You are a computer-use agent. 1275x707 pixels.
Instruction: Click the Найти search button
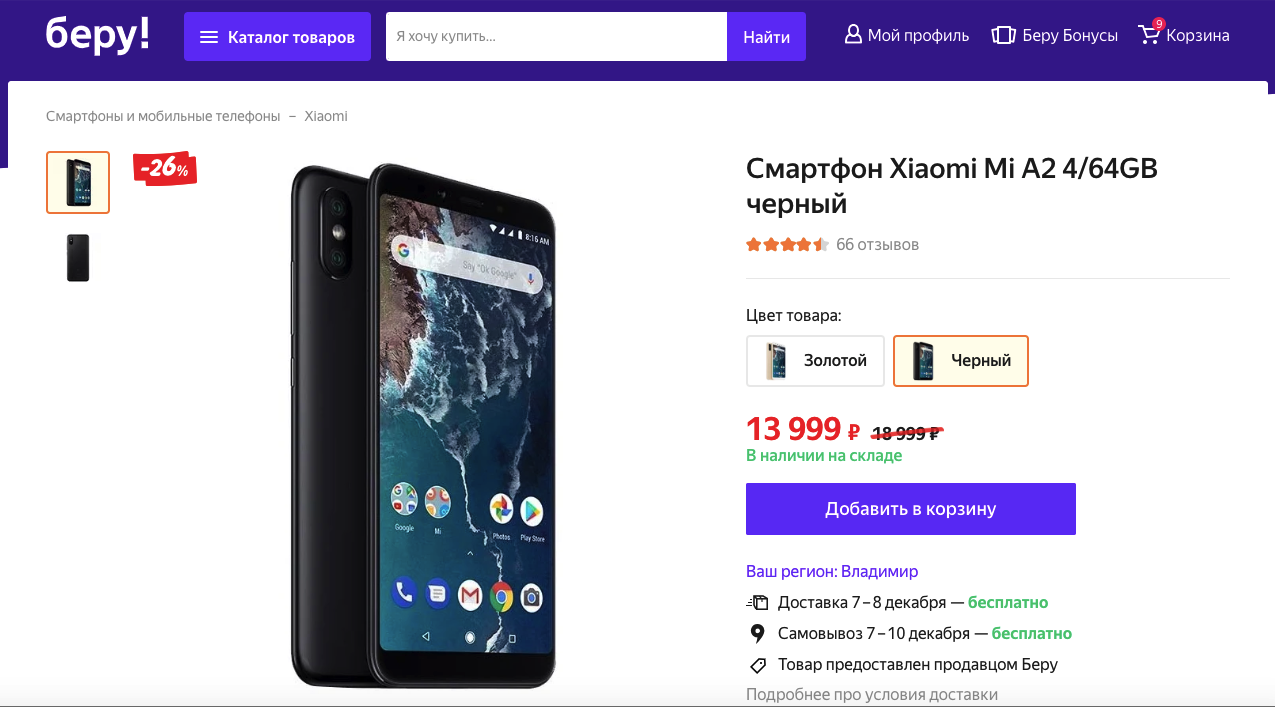766,37
